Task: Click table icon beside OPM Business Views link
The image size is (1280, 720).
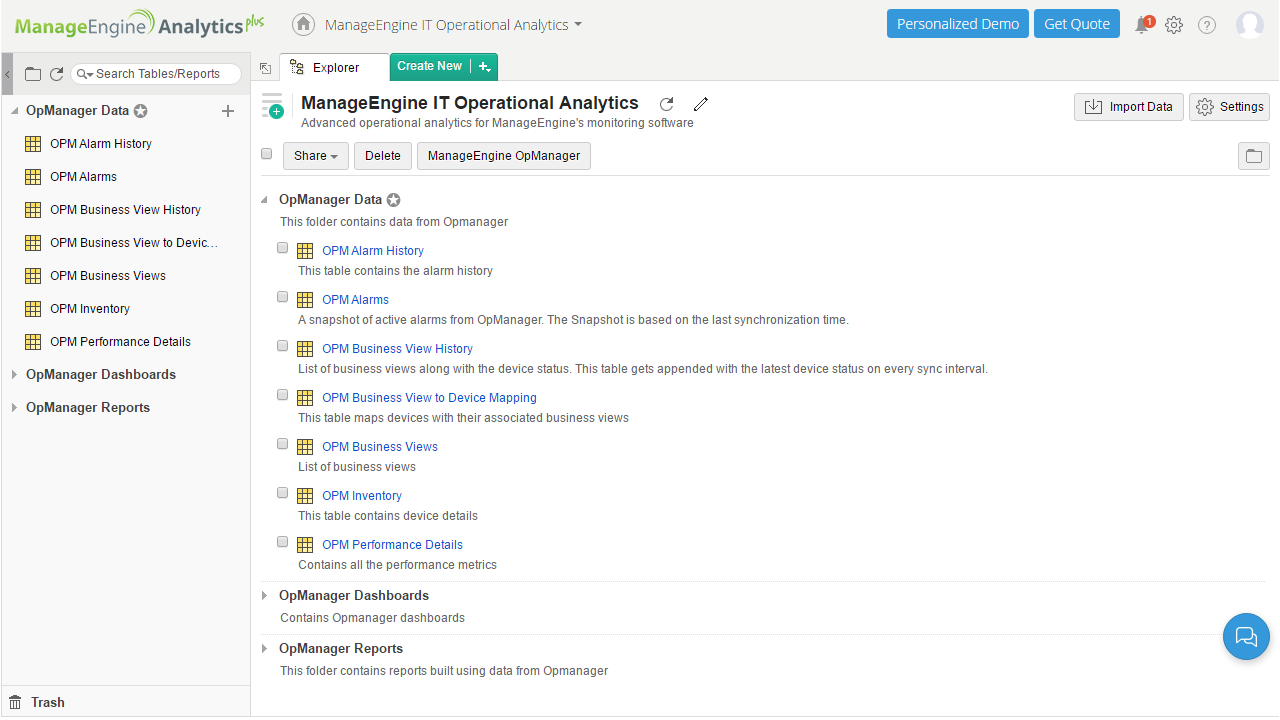Action: (306, 447)
